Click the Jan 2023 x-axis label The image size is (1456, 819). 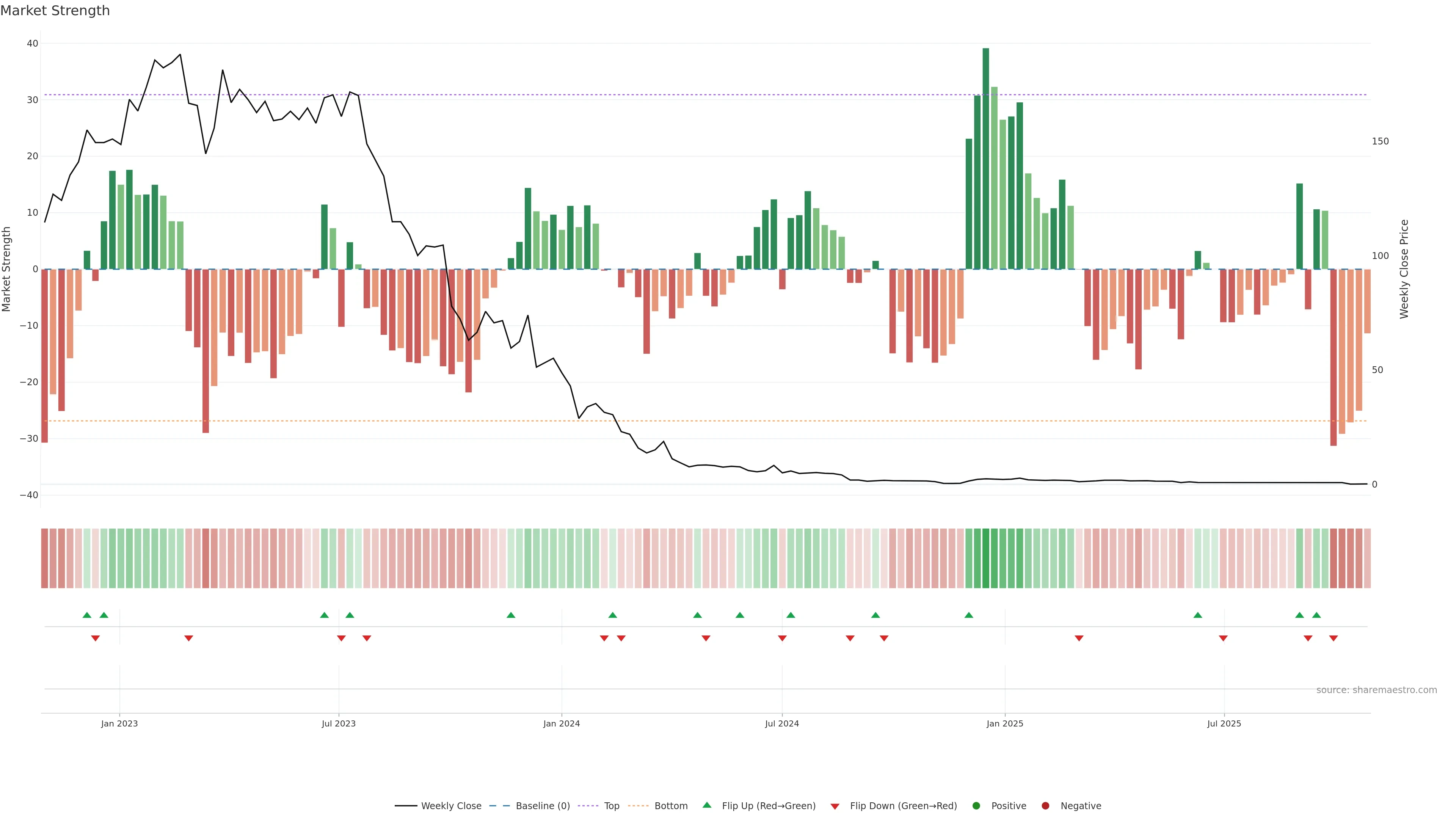(119, 723)
